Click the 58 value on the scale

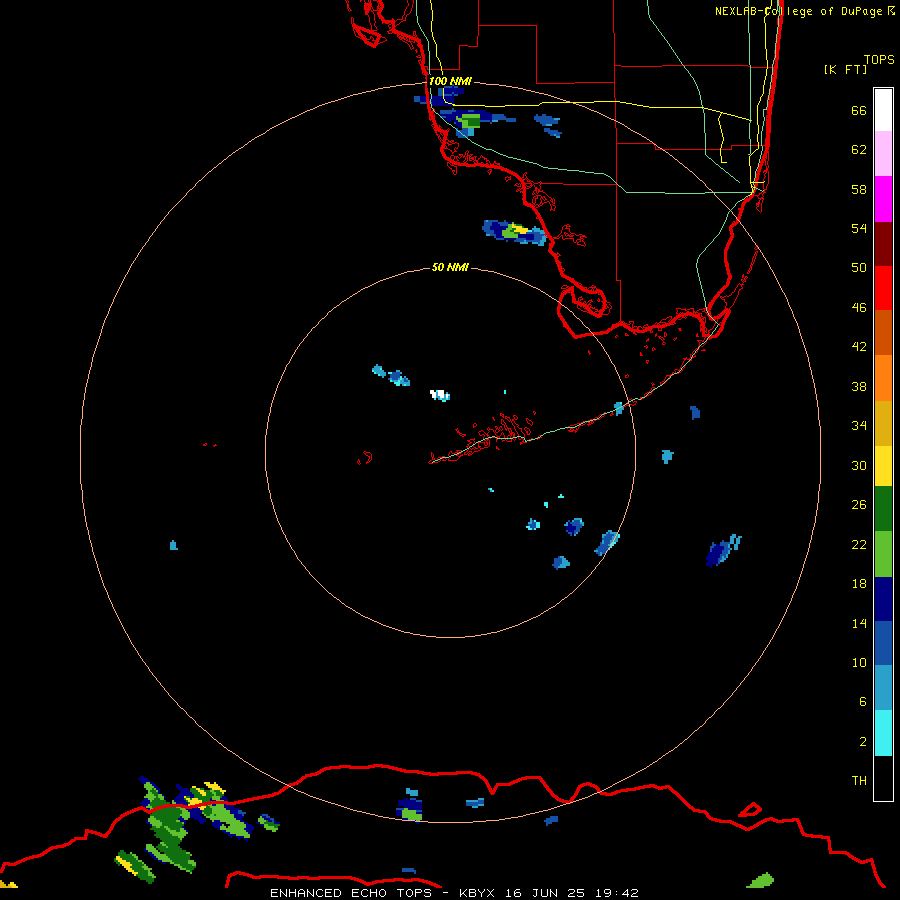coord(859,189)
